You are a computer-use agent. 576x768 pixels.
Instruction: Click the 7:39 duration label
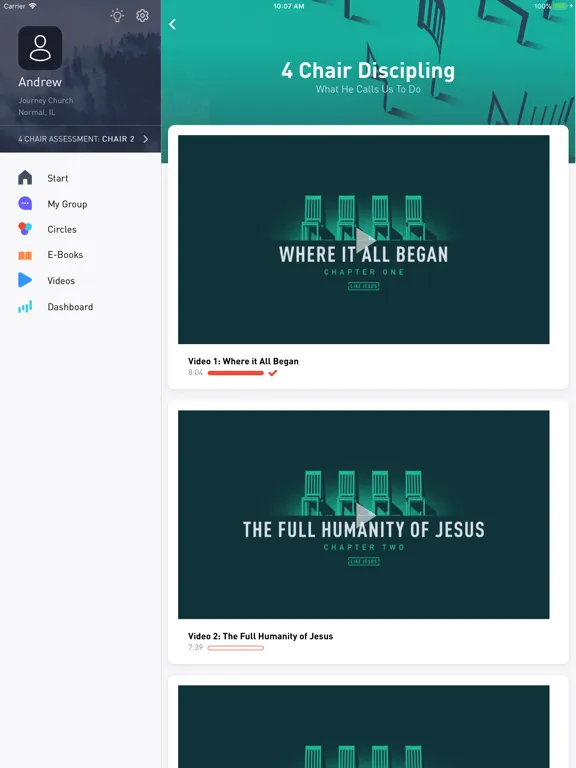[x=195, y=648]
